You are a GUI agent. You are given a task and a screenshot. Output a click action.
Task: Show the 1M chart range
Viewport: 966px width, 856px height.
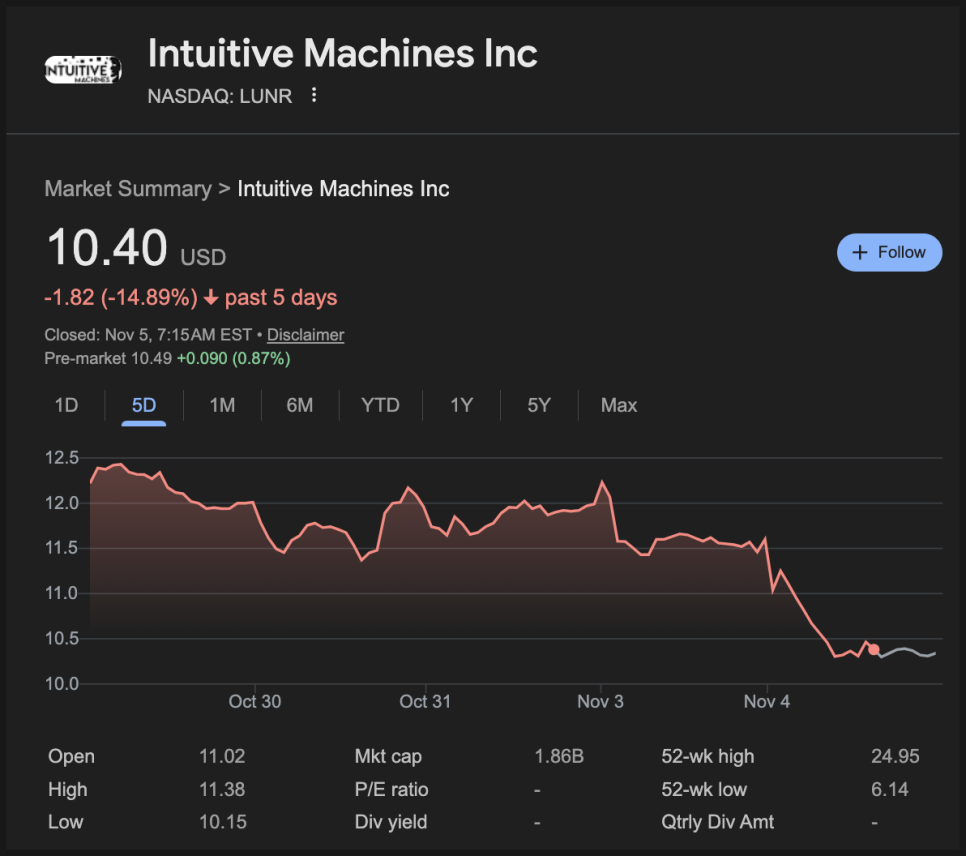pos(222,405)
